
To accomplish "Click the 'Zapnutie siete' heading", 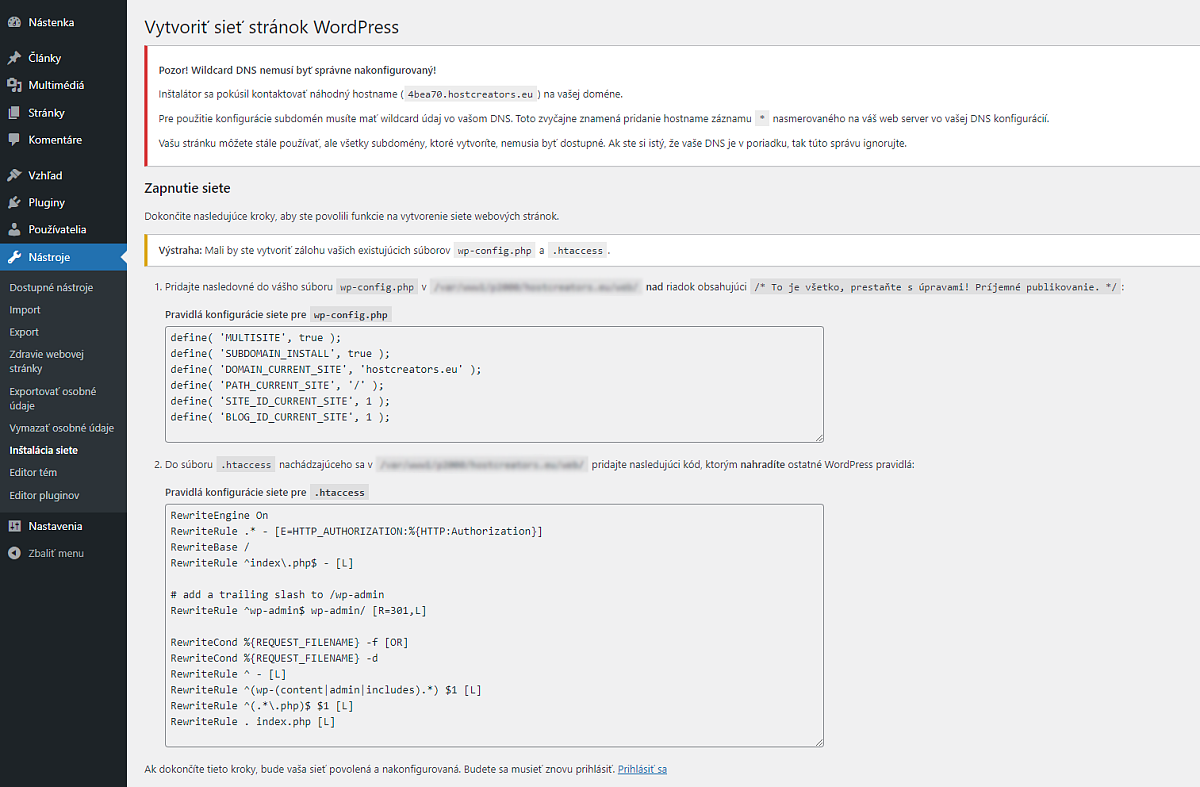I will 188,188.
